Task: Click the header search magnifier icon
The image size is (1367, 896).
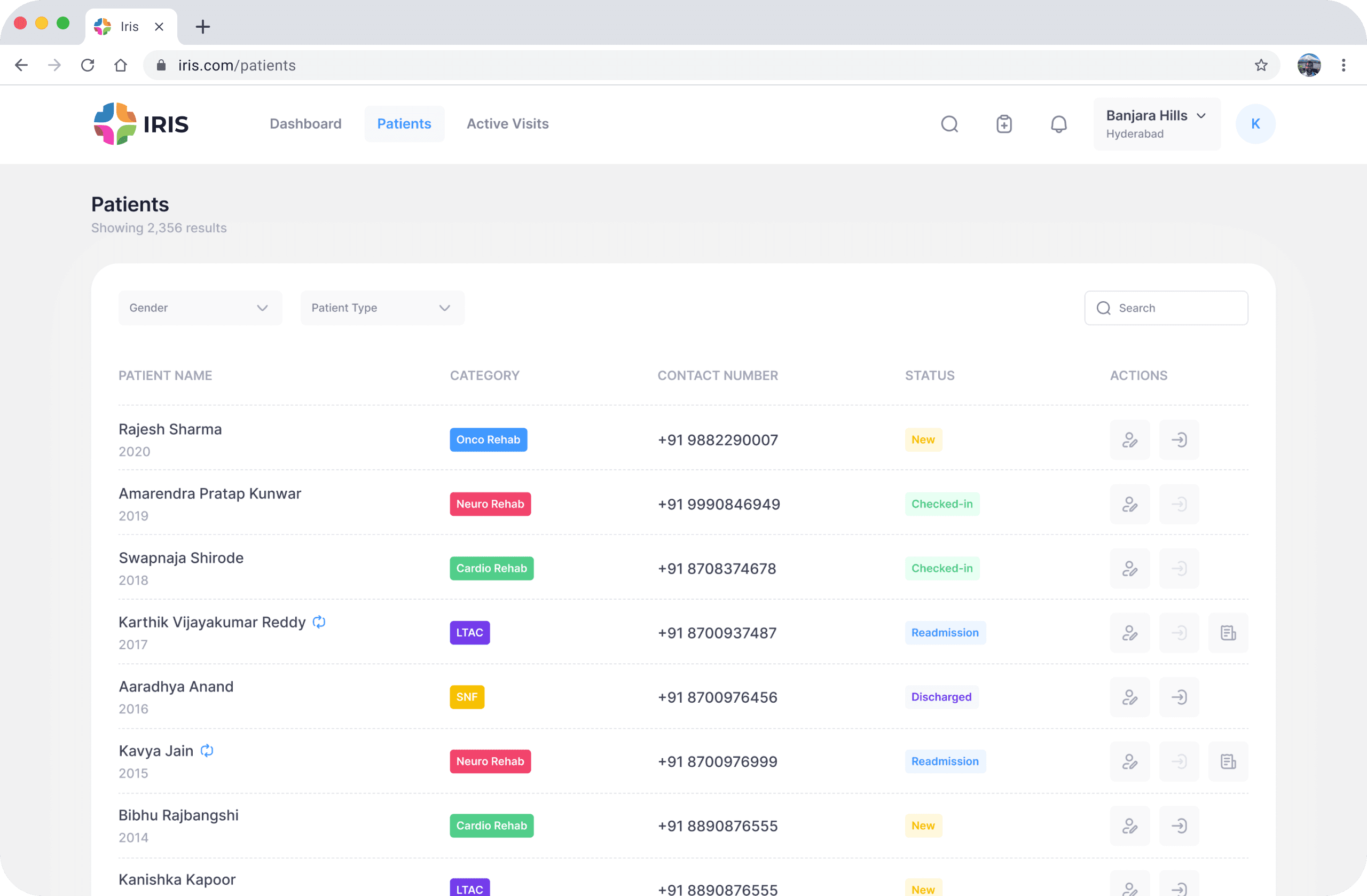Action: (x=949, y=124)
